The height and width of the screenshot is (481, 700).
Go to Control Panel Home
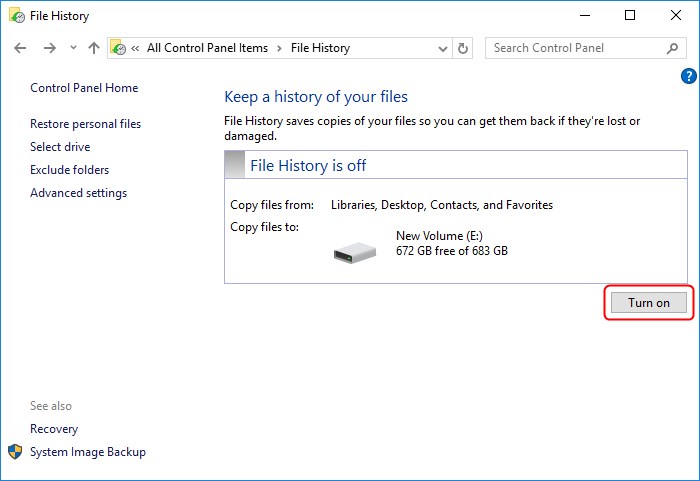pos(84,88)
